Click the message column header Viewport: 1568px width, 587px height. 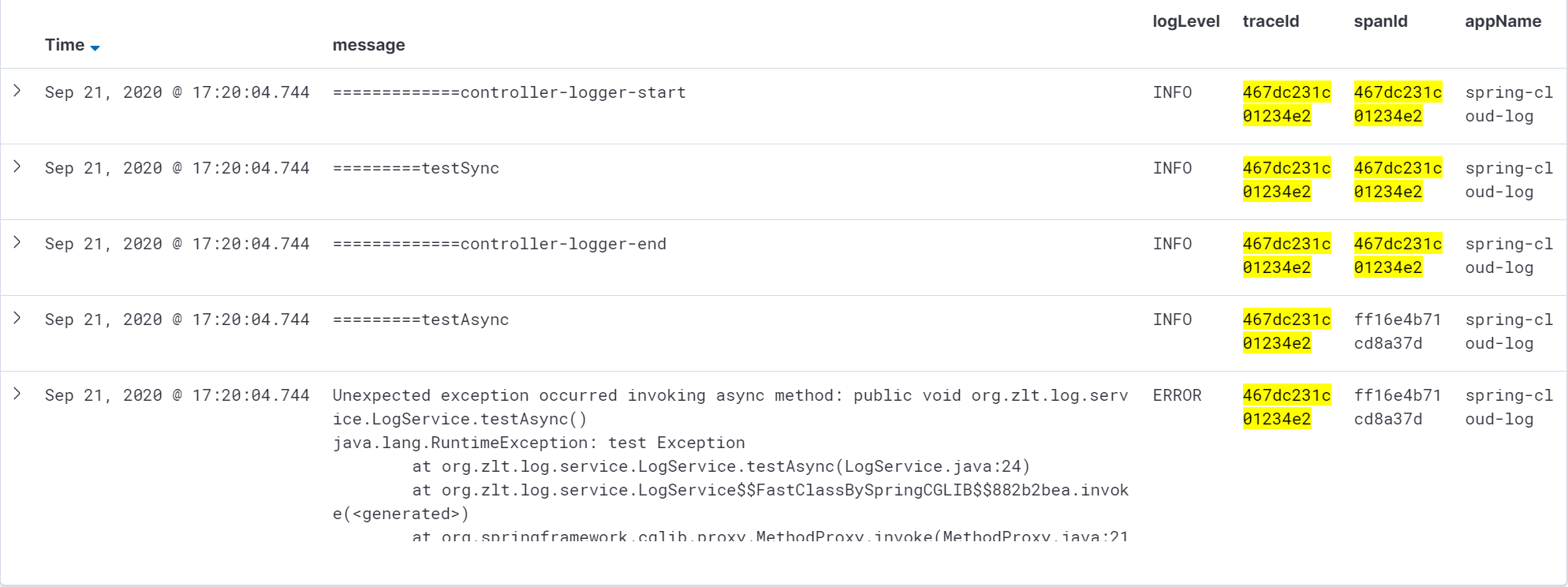coord(368,45)
